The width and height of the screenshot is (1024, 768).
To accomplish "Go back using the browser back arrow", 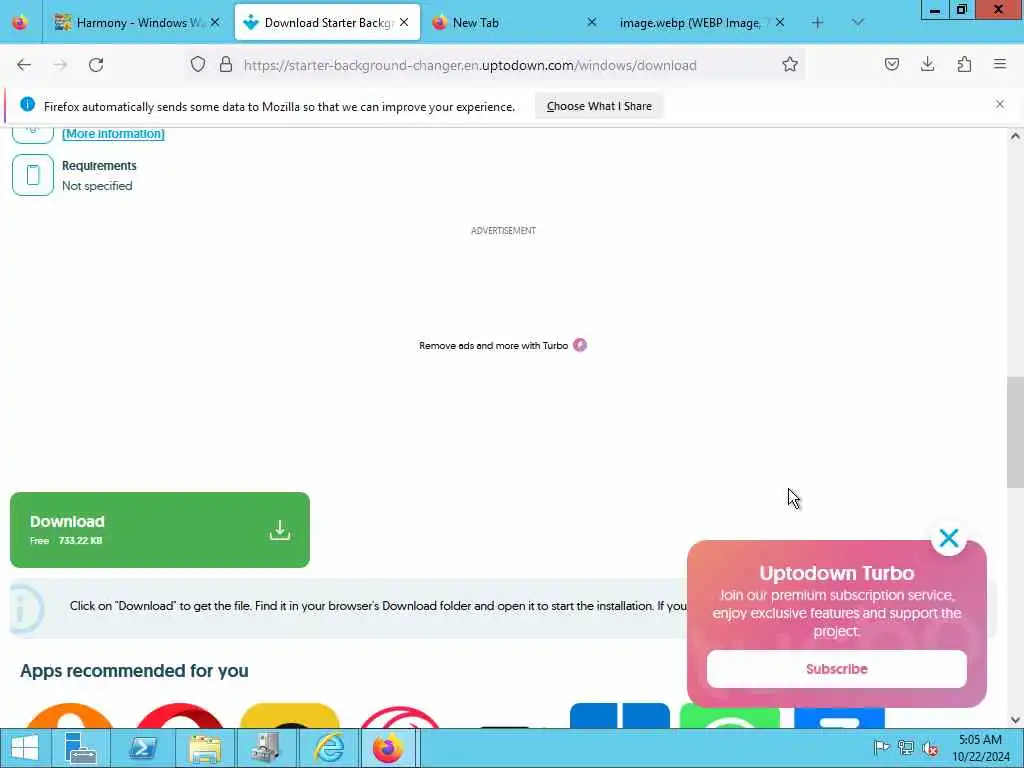I will tap(24, 65).
